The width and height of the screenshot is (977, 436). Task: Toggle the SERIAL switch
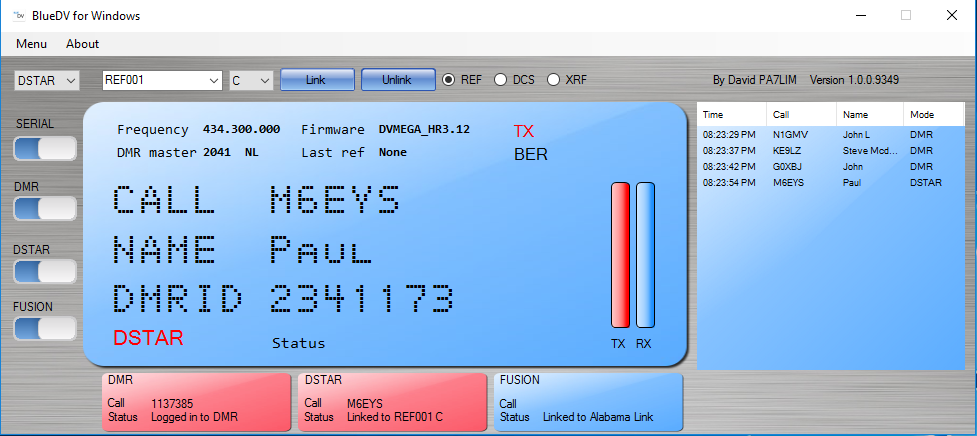coord(45,149)
